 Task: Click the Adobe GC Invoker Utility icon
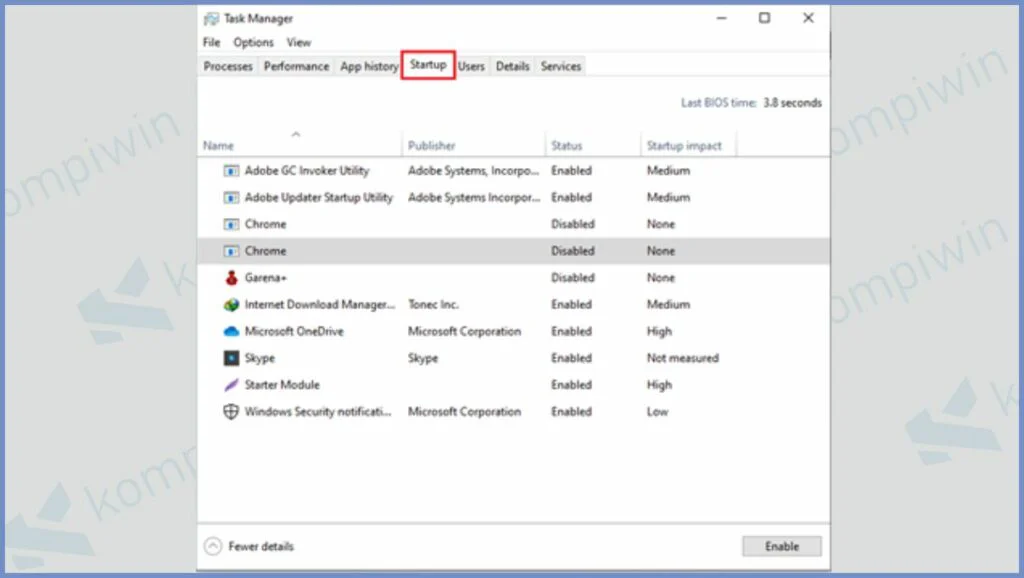click(231, 171)
